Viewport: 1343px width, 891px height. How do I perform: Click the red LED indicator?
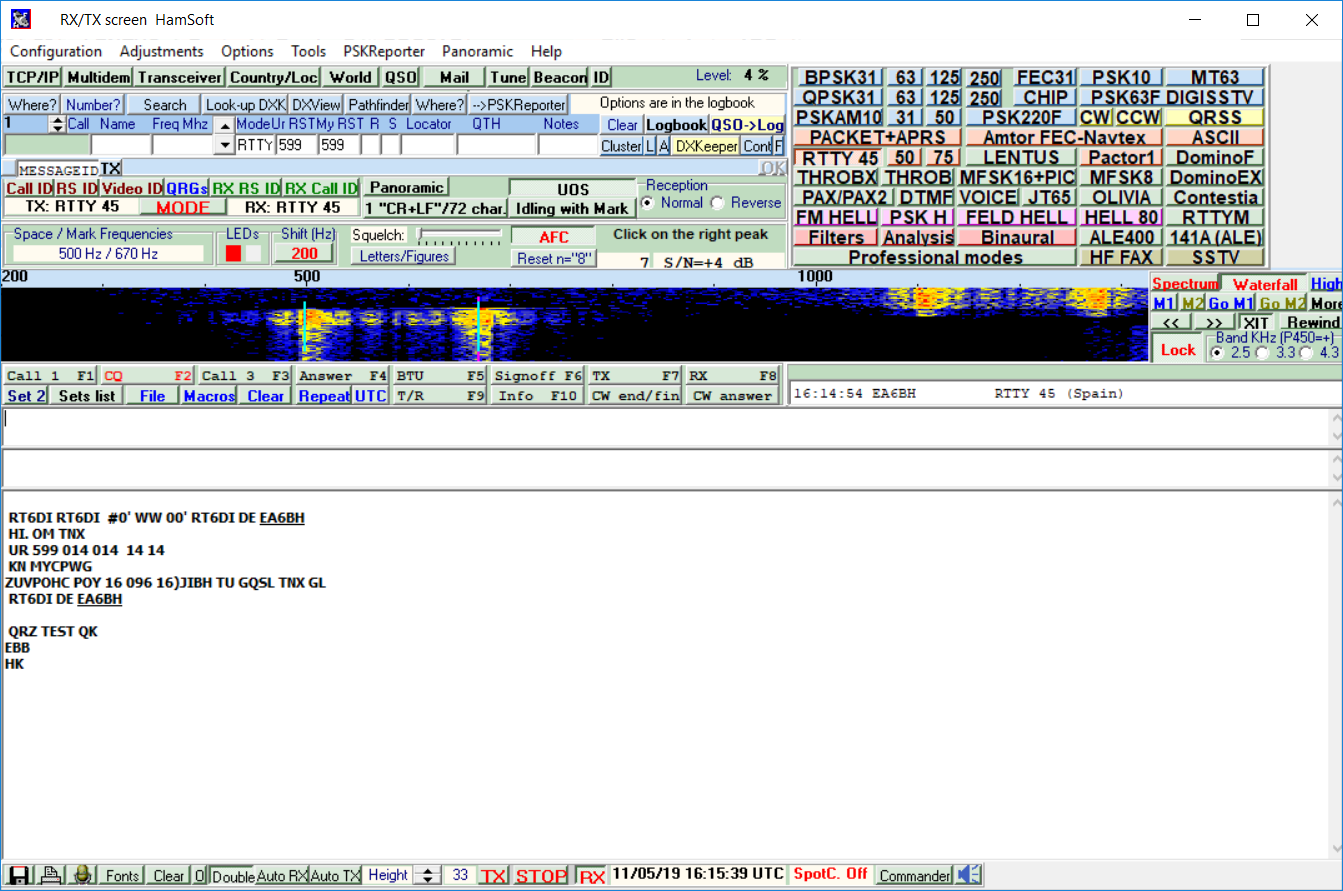click(234, 253)
